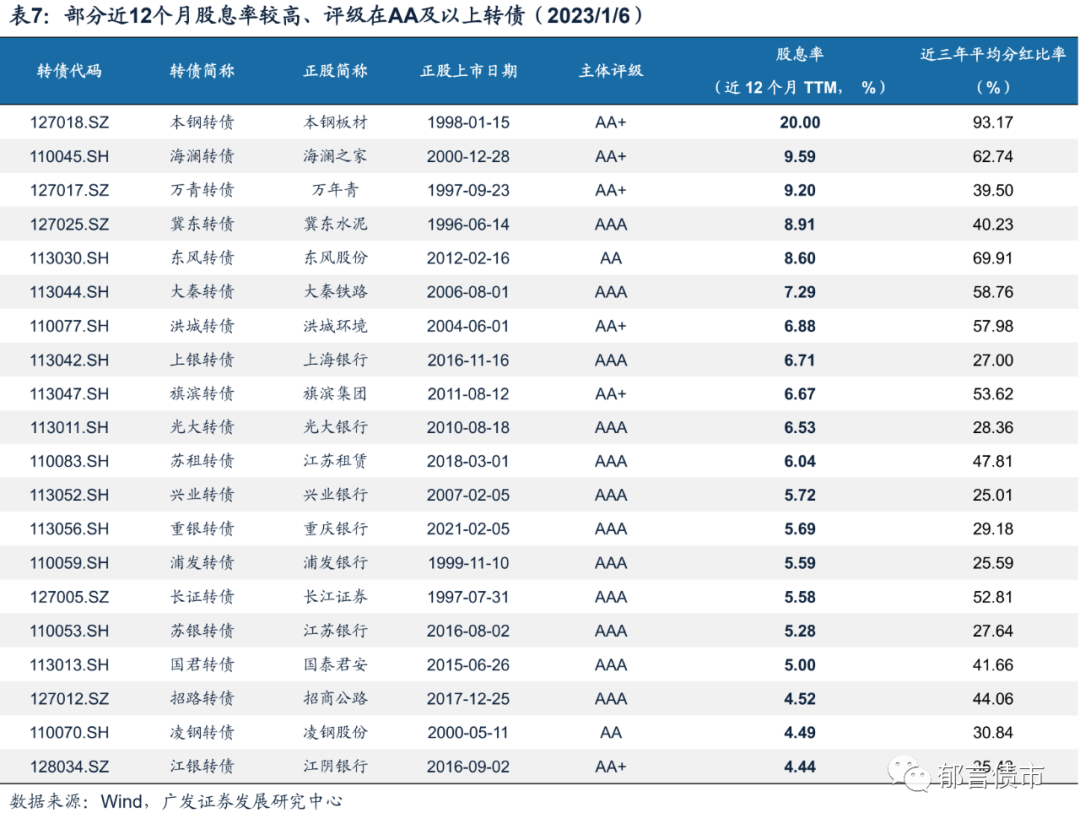The image size is (1080, 824).
Task: Select the code cell 113044.SH
Action: [69, 292]
